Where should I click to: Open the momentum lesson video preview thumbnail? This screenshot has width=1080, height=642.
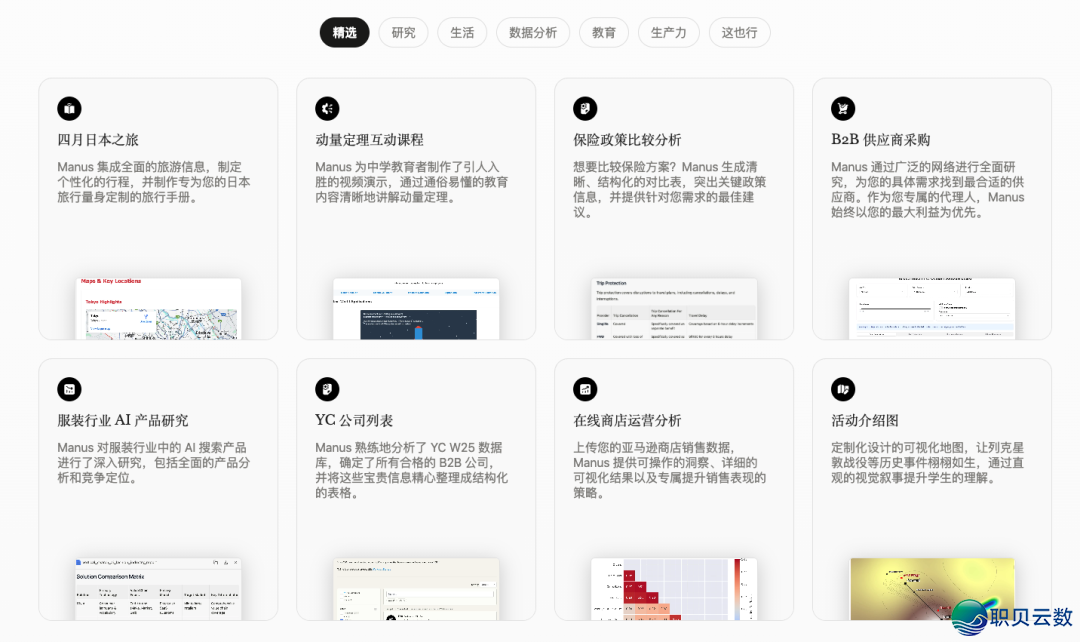coord(416,309)
